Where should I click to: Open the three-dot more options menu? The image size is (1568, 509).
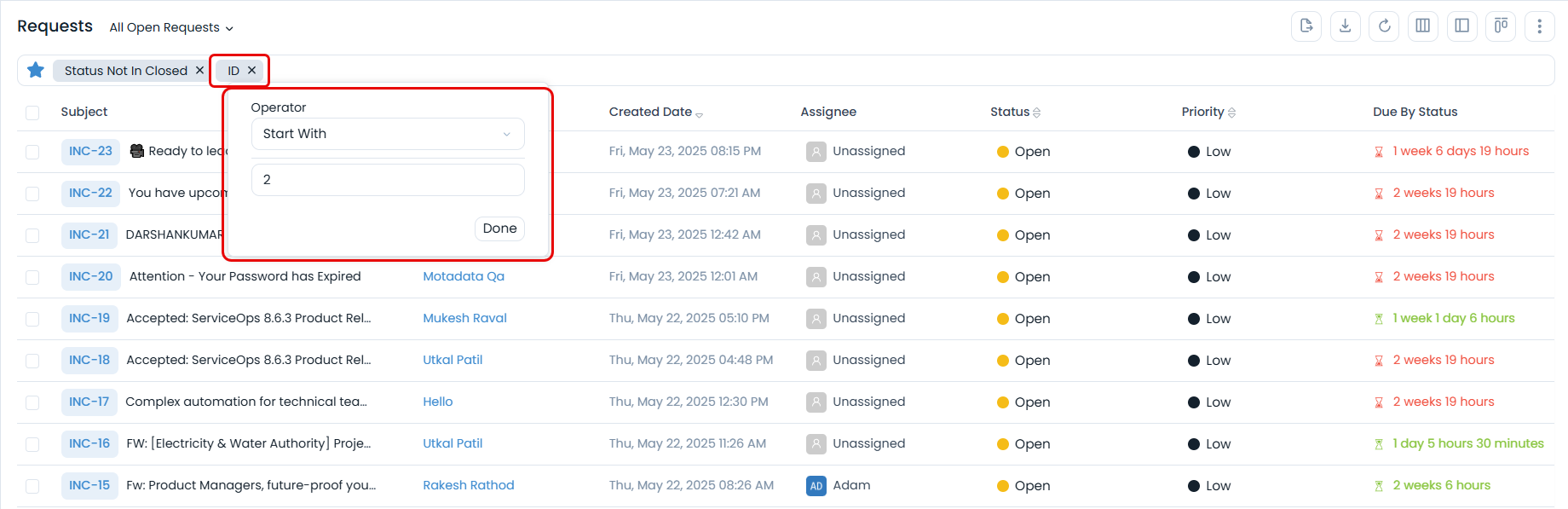click(x=1539, y=26)
